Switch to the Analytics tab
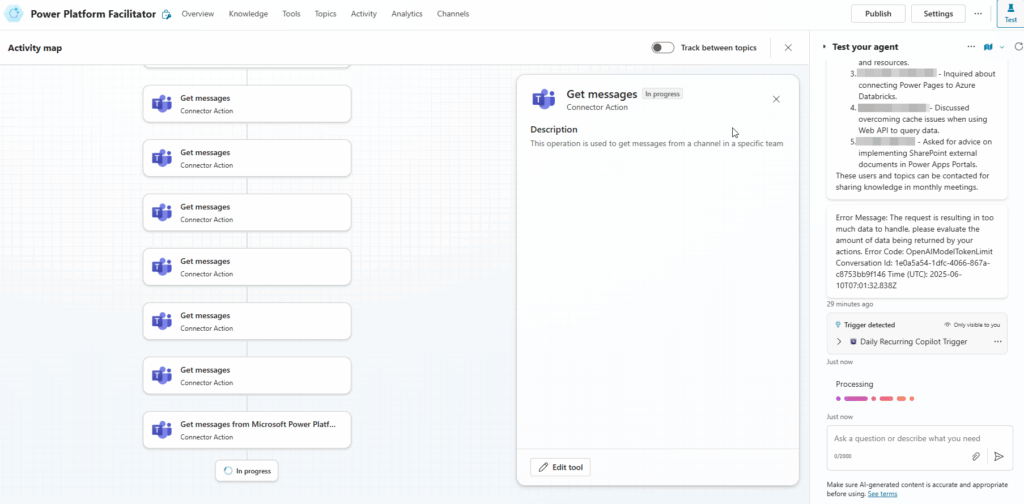 click(x=407, y=14)
